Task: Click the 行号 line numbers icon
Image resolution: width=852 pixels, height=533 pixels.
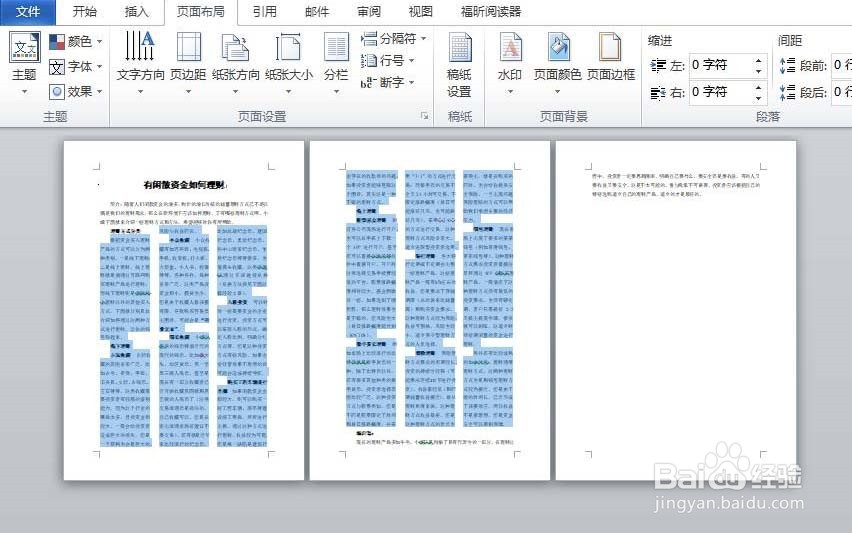Action: pos(369,60)
